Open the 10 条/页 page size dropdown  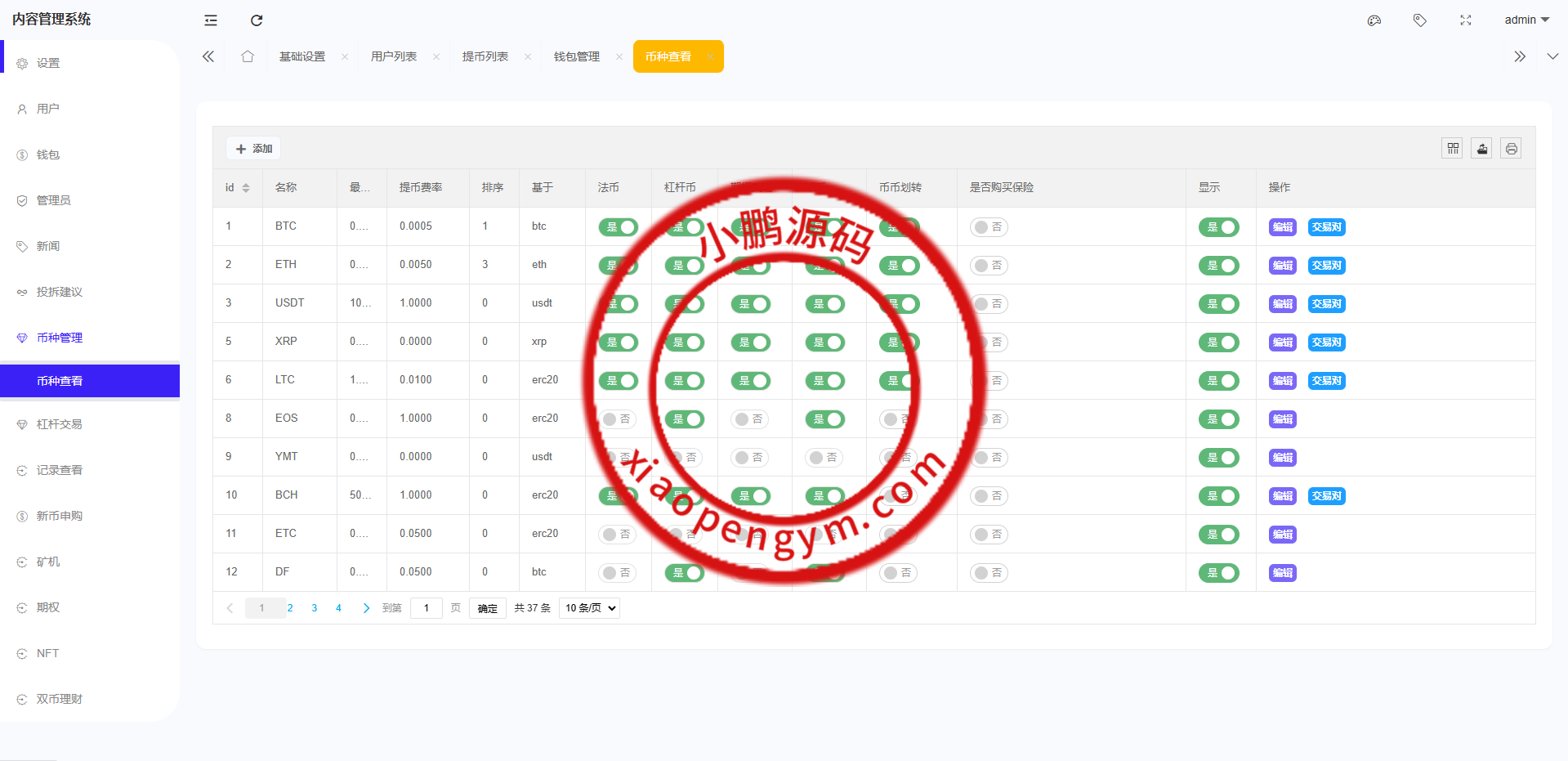coord(589,608)
